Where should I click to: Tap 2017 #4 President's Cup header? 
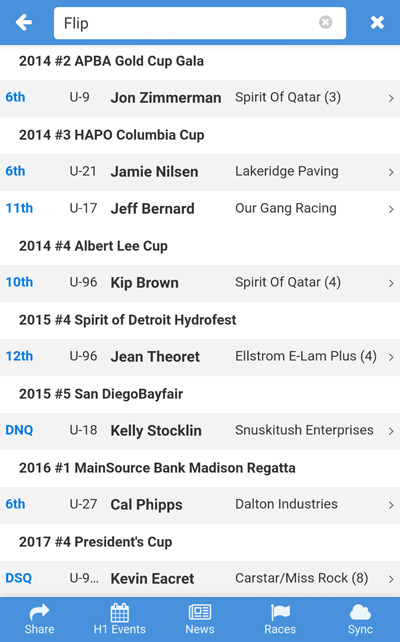point(95,542)
